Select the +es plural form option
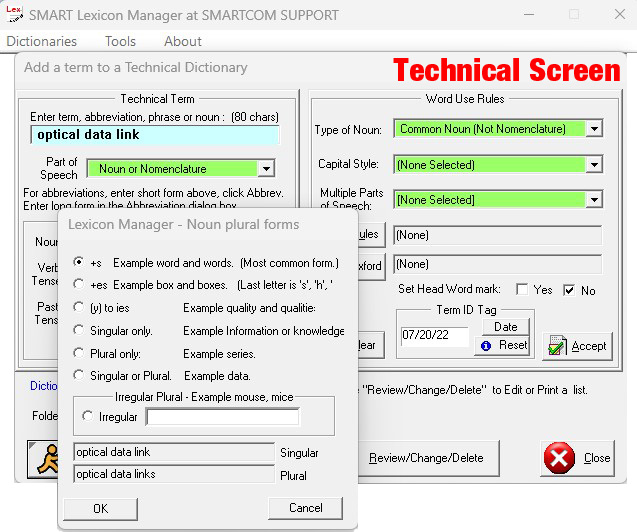 (x=79, y=284)
